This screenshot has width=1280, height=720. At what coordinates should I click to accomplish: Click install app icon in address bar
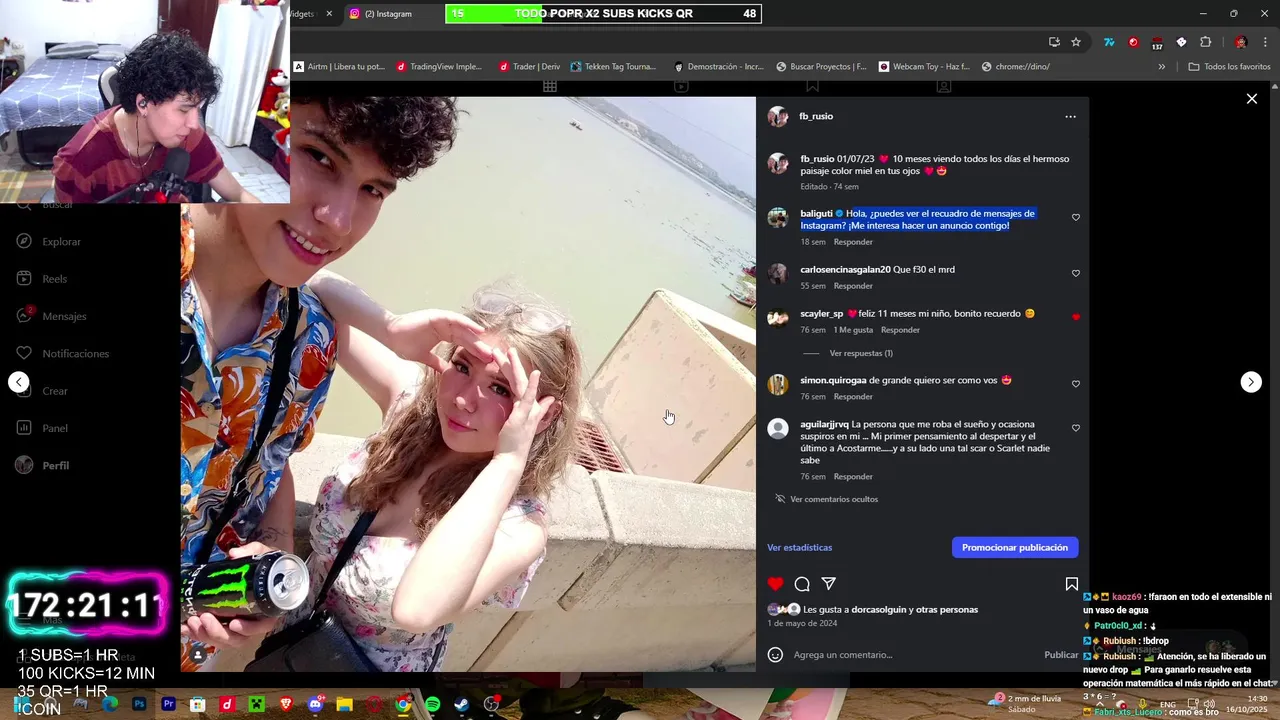[1054, 42]
